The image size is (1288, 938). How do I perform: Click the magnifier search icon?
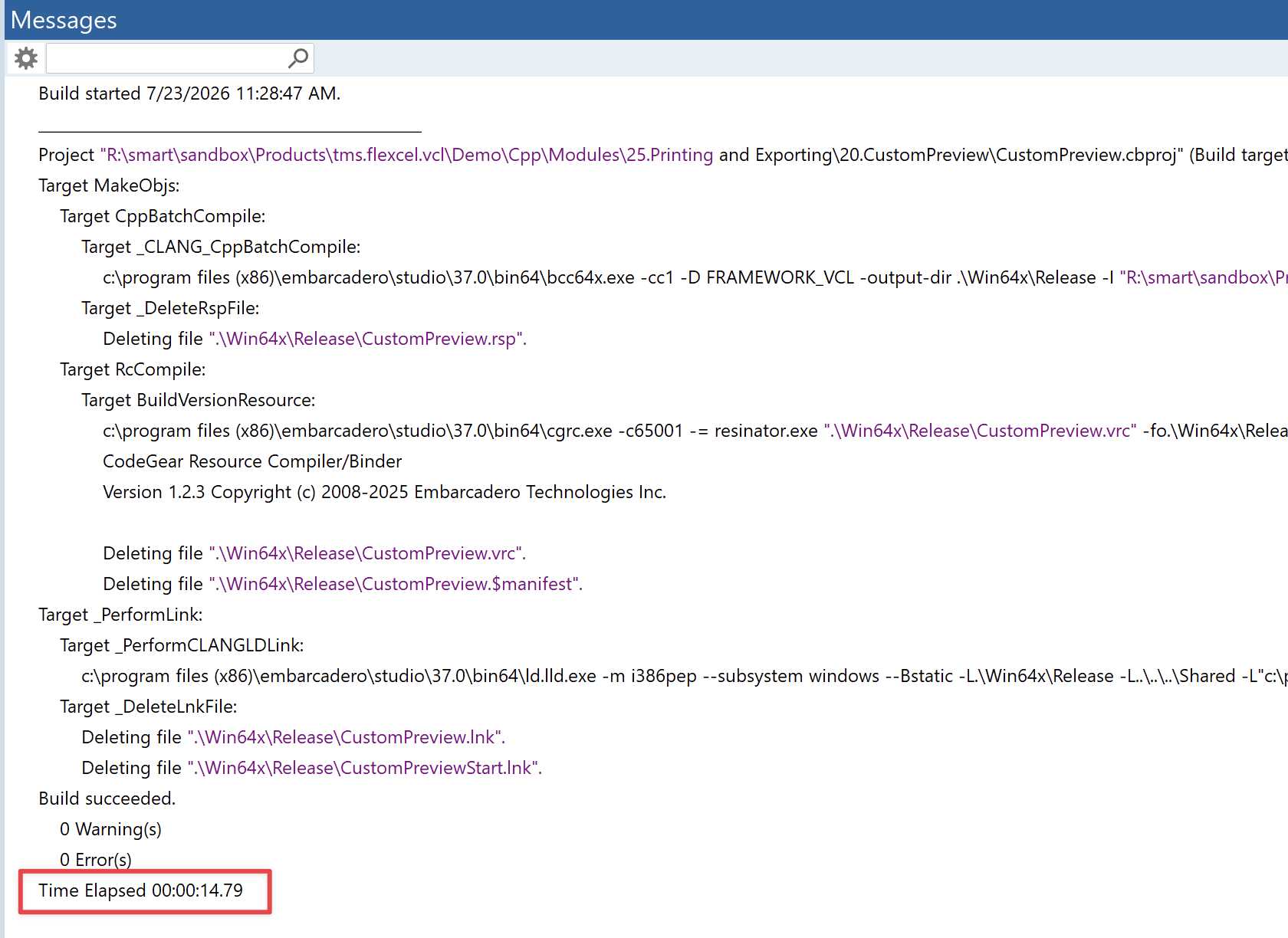[x=298, y=58]
